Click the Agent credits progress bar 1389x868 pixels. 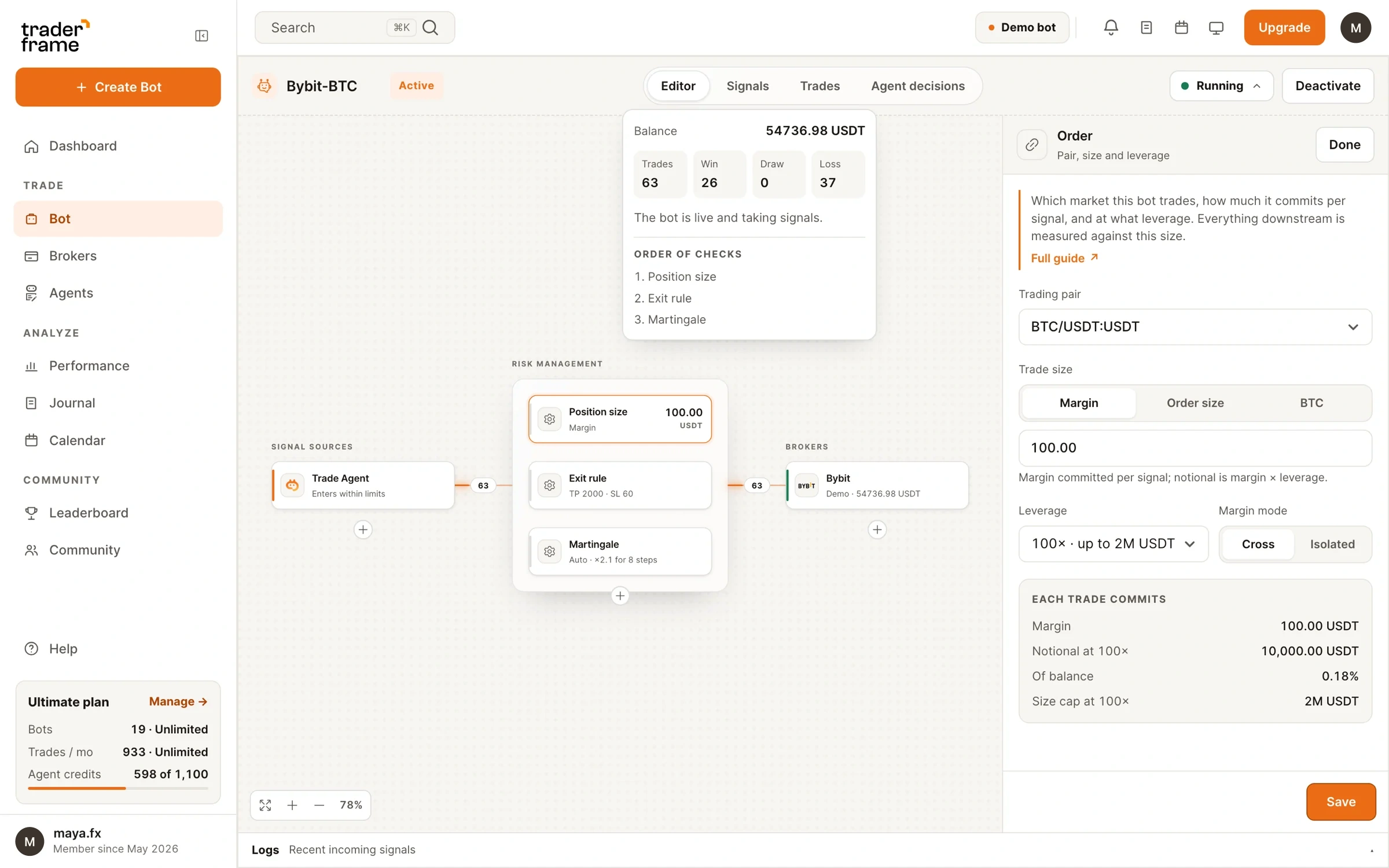[x=118, y=788]
